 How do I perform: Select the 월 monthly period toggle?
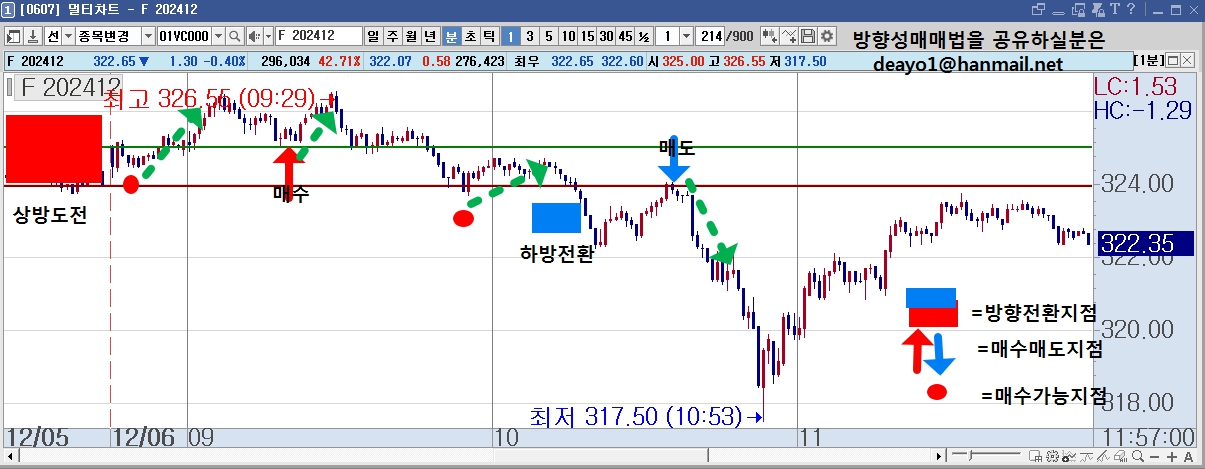412,36
